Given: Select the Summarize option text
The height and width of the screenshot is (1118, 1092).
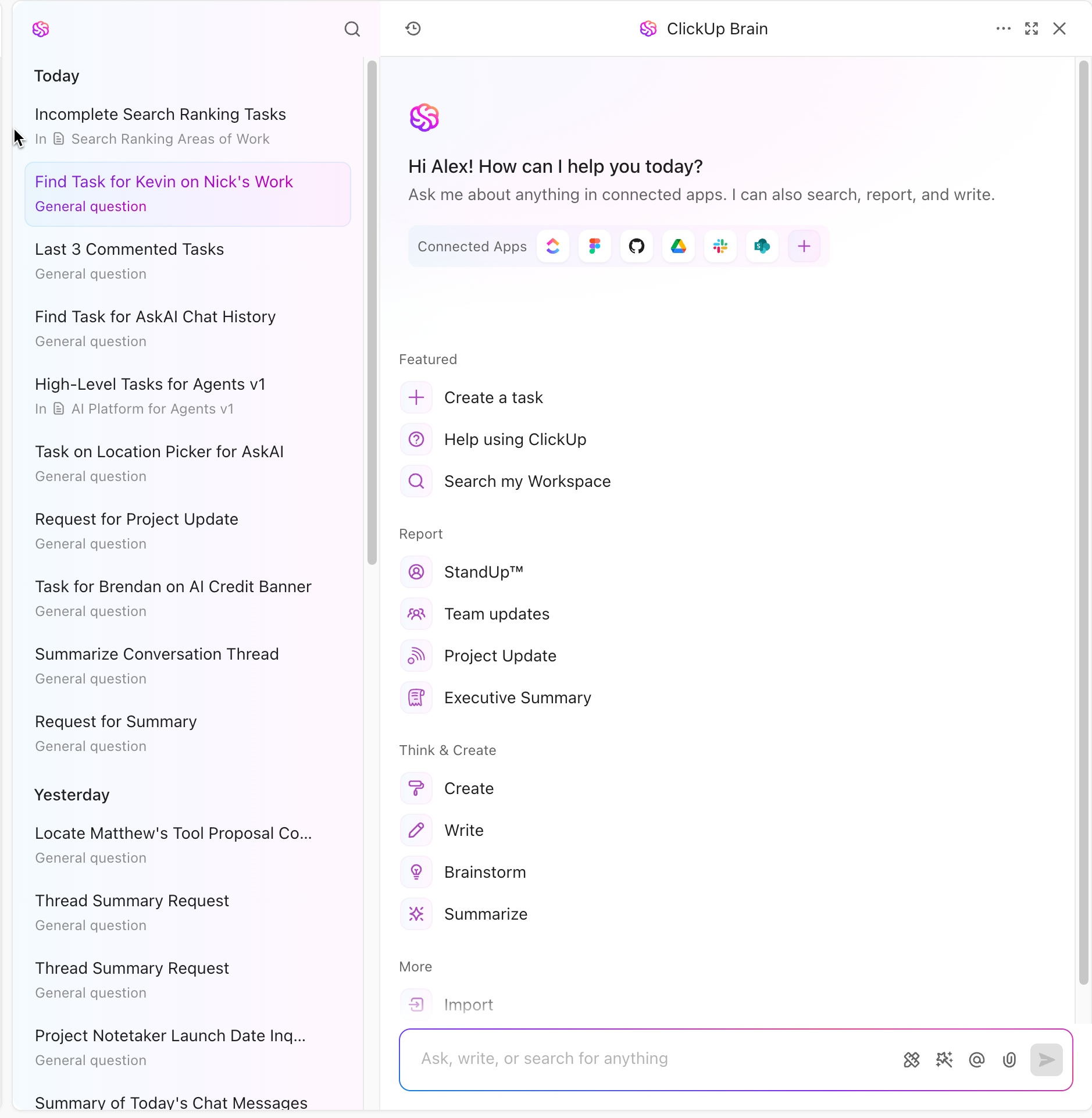Looking at the screenshot, I should click(x=486, y=914).
